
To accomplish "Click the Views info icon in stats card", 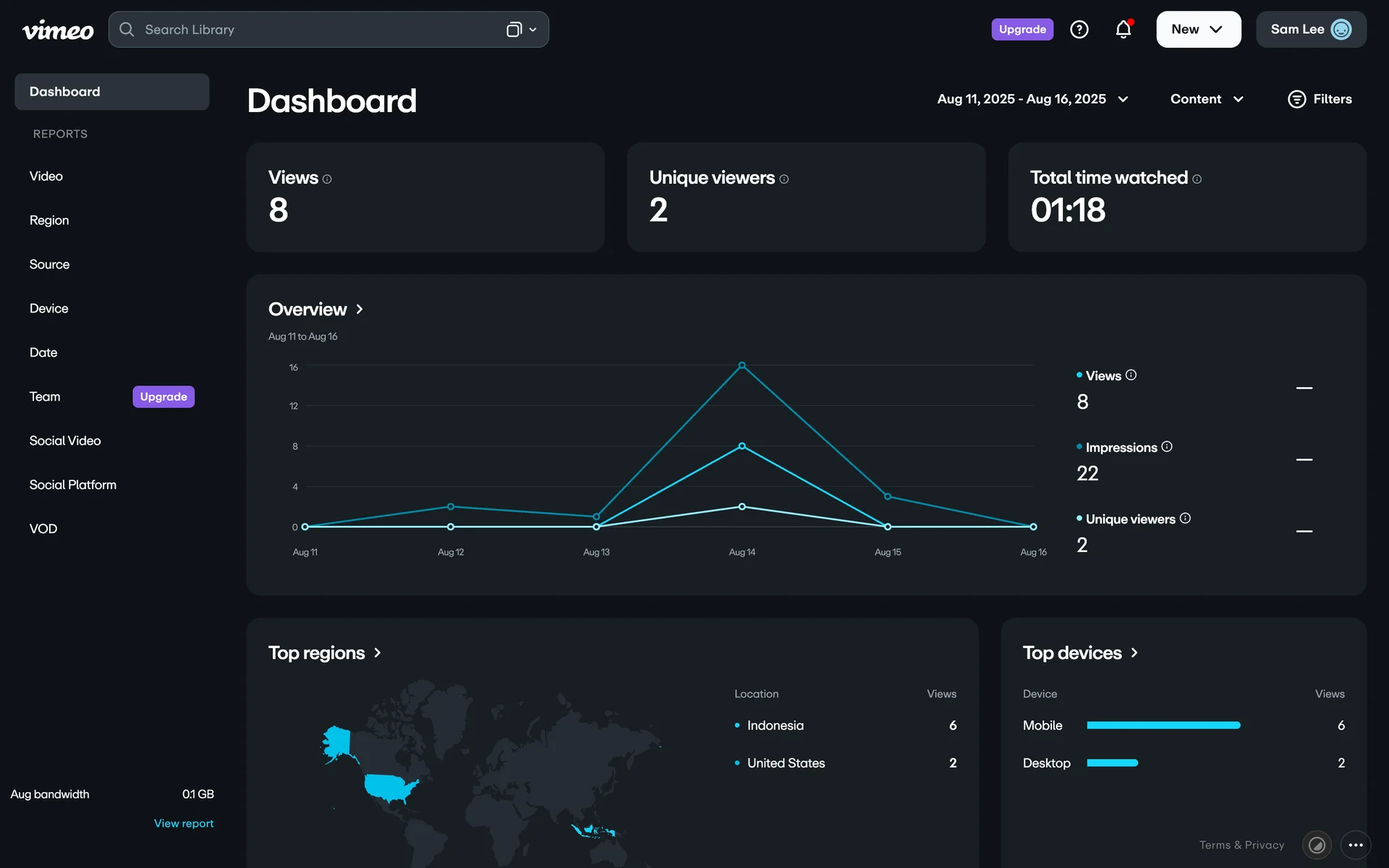I will pyautogui.click(x=327, y=179).
